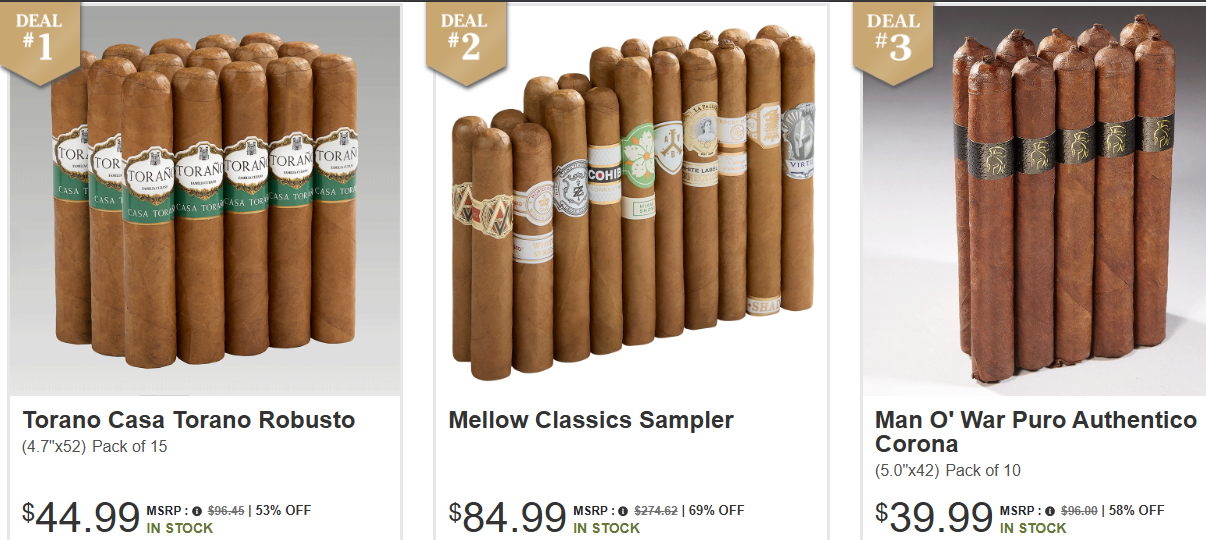Viewport: 1206px width, 540px height.
Task: Click the crossed-out $274.62 MSRP
Action: 656,511
